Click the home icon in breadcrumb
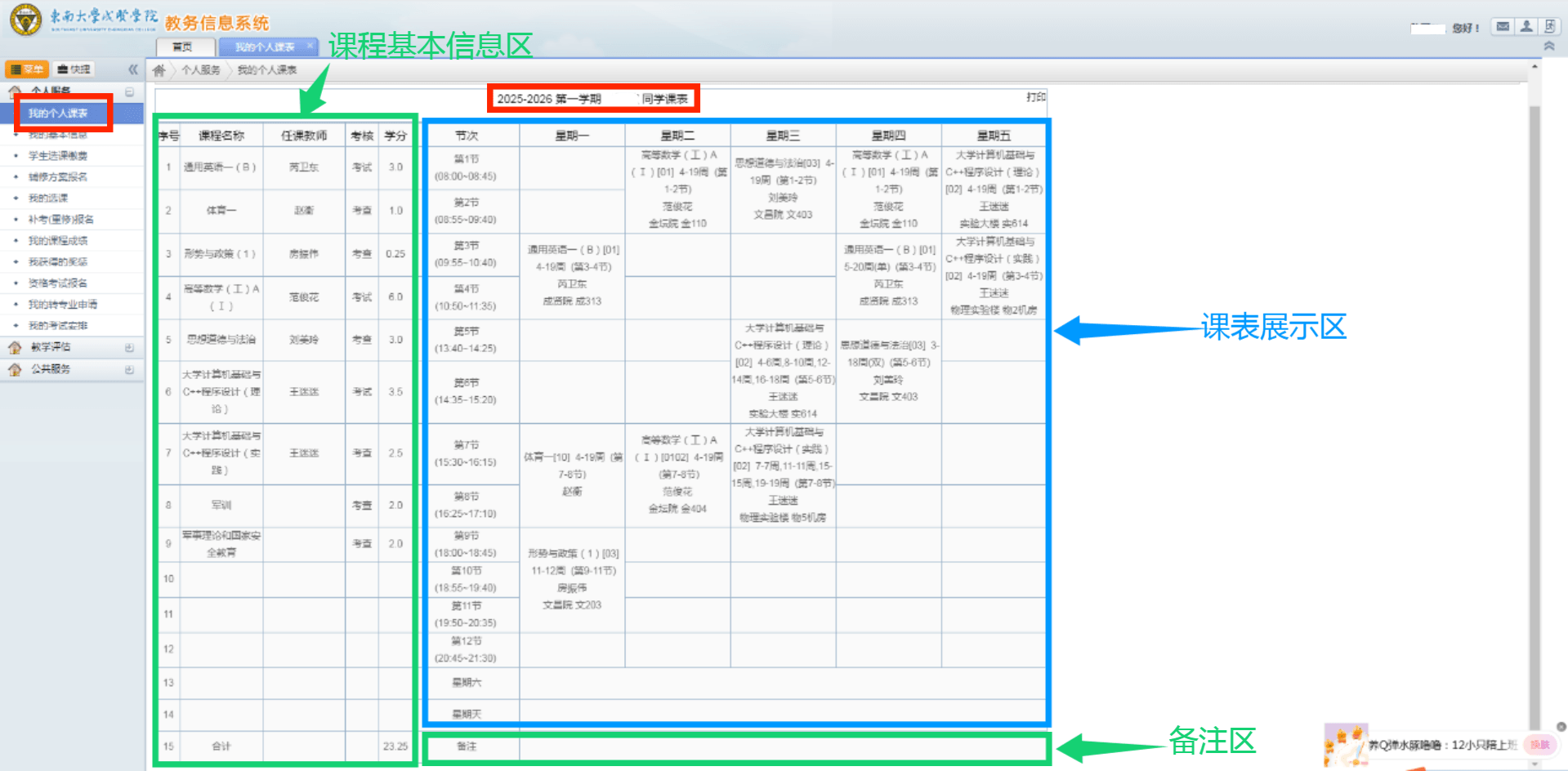Image resolution: width=1568 pixels, height=771 pixels. tap(159, 70)
